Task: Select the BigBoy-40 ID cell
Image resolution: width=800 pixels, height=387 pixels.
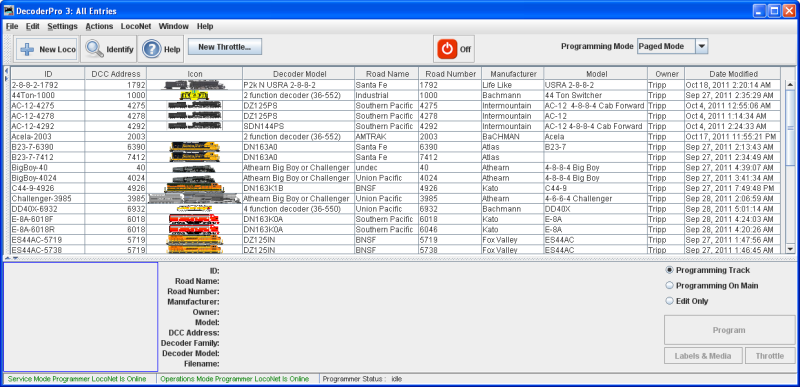Action: (48, 167)
